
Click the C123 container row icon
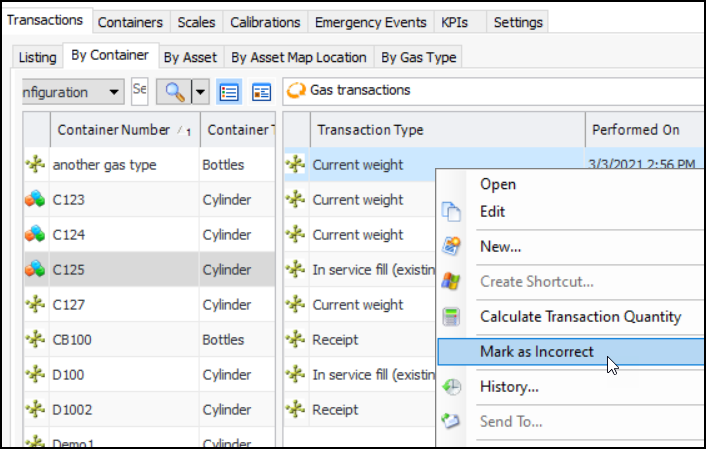[37, 200]
